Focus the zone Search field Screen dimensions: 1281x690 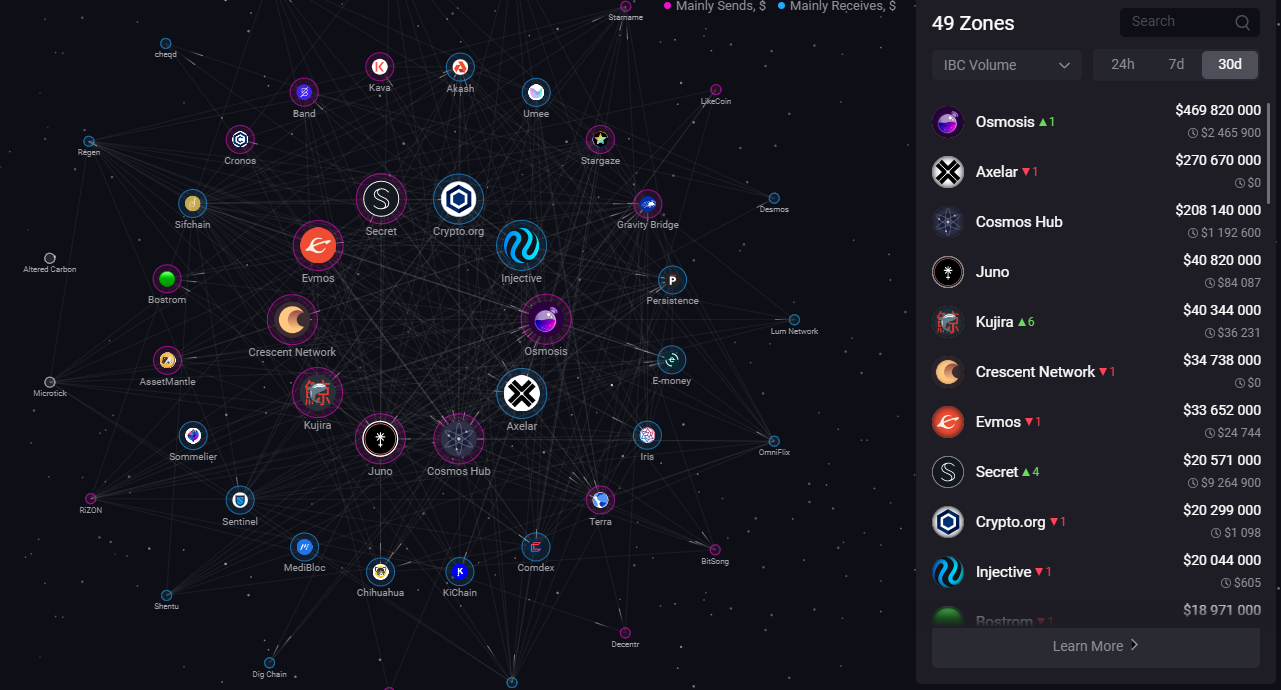[x=1190, y=22]
